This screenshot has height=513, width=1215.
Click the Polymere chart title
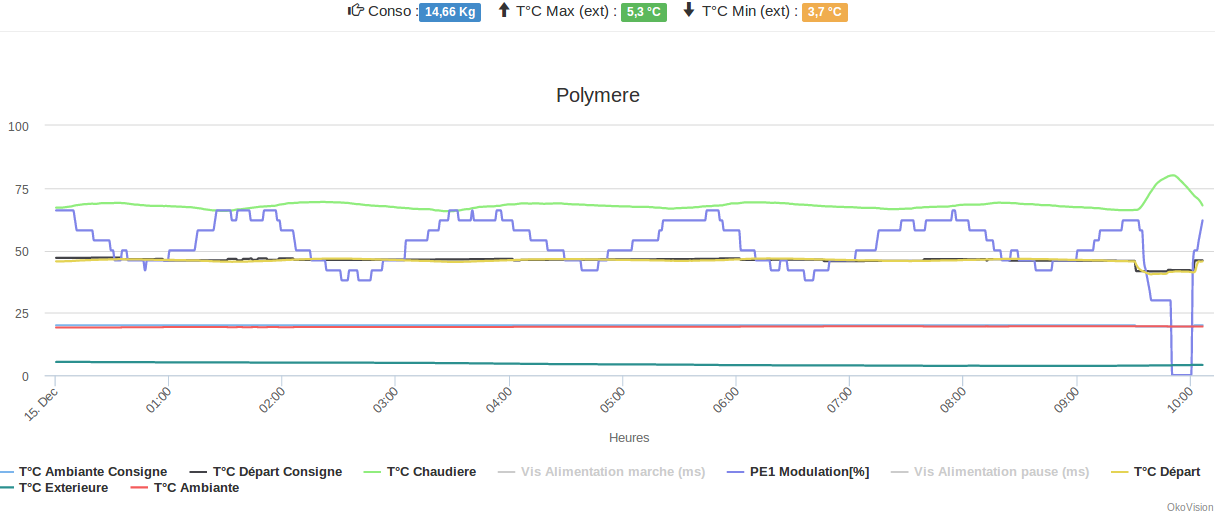(x=598, y=96)
